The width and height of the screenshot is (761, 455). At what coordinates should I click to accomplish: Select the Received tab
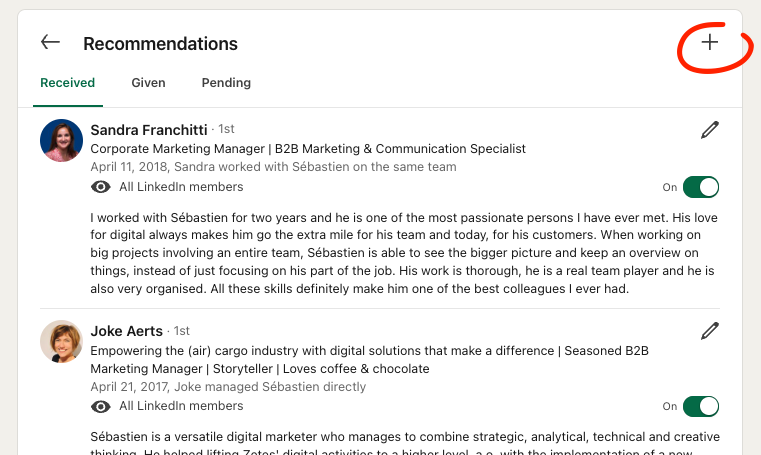click(67, 83)
